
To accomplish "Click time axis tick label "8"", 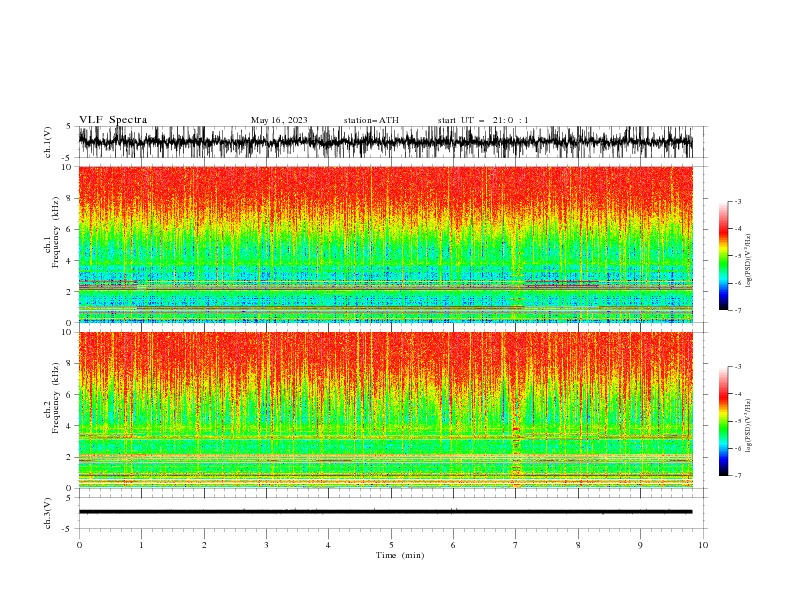I will click(578, 545).
